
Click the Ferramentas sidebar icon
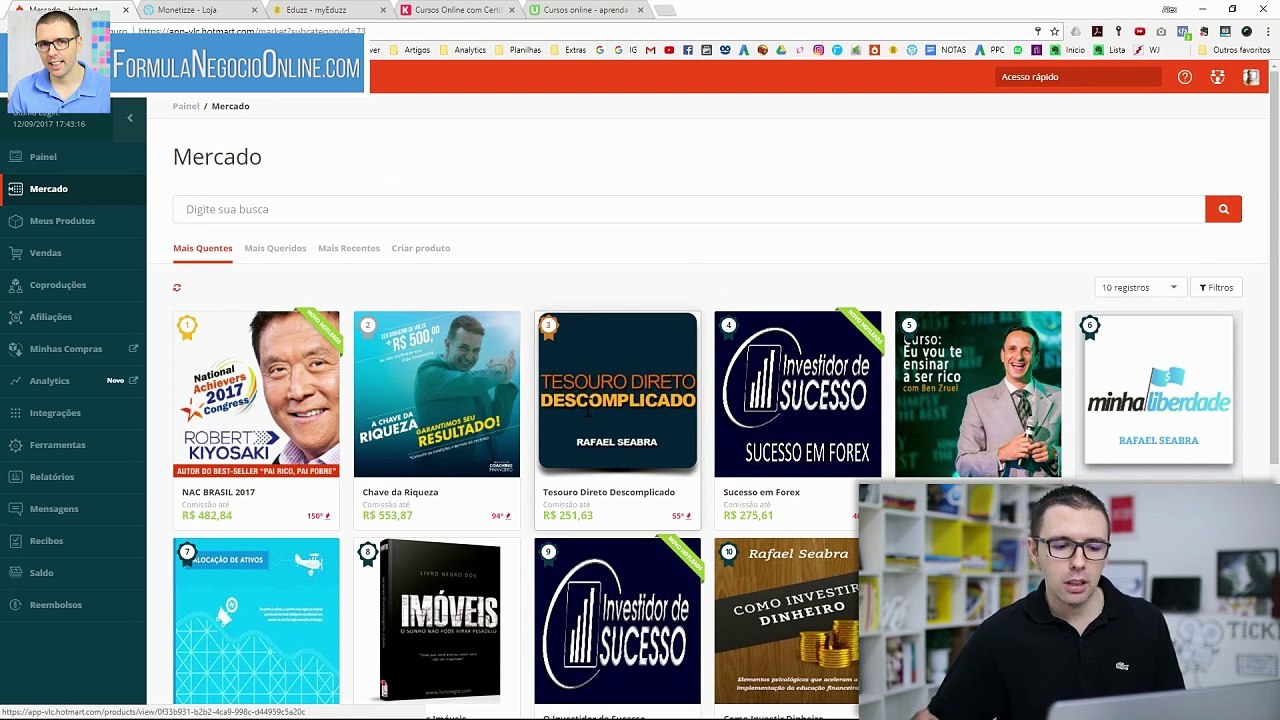coord(15,445)
